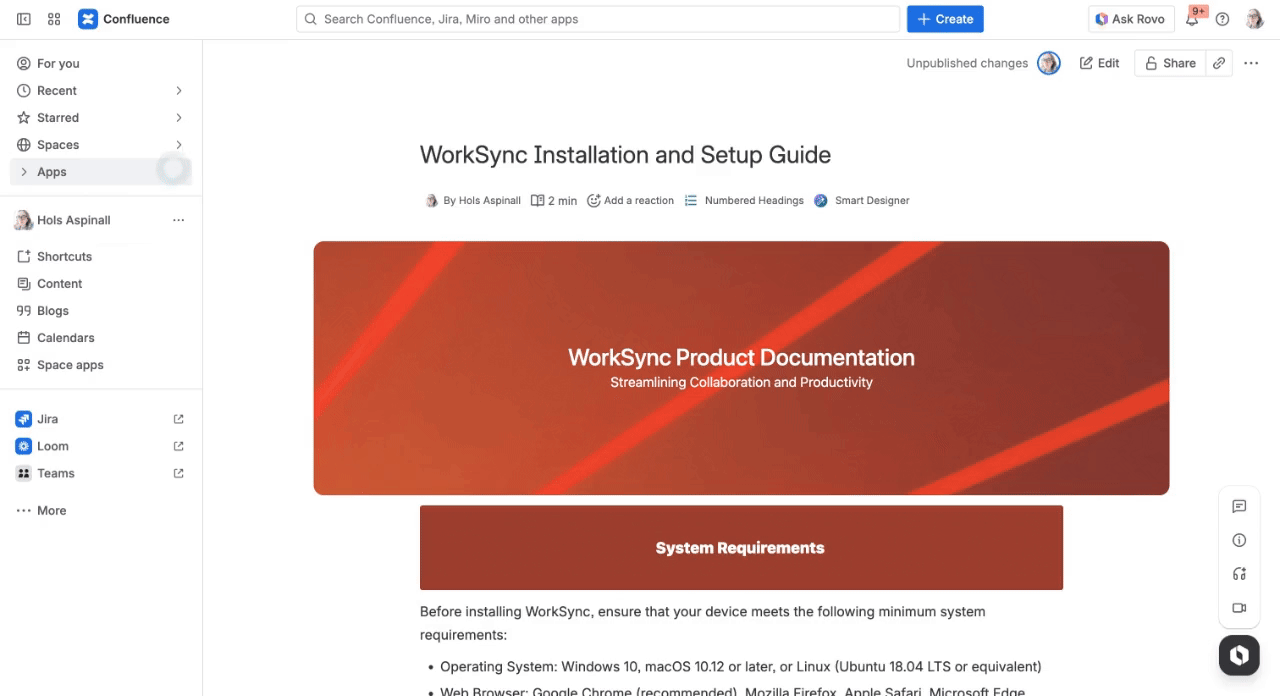Open the comments panel icon
This screenshot has width=1280, height=696.
coord(1239,506)
